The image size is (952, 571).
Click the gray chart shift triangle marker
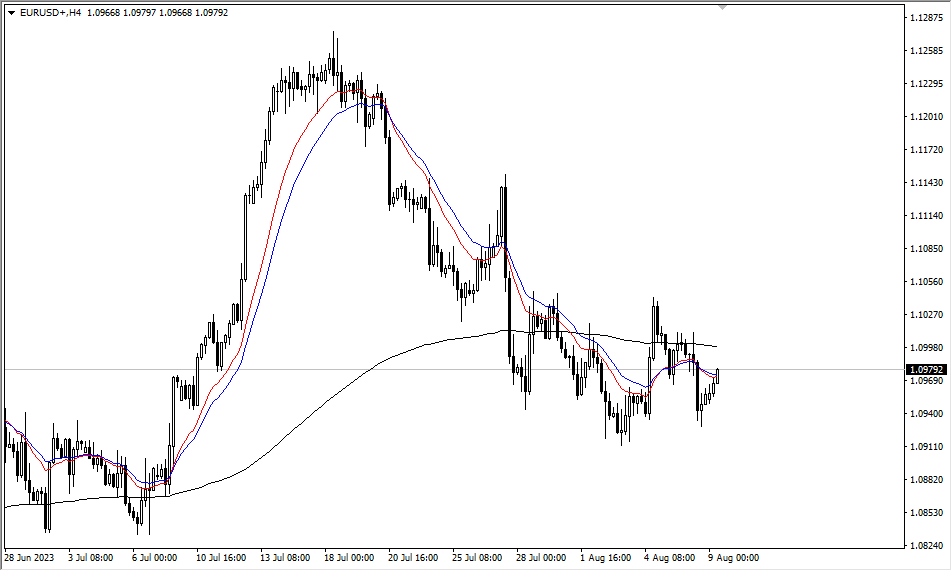pyautogui.click(x=724, y=7)
